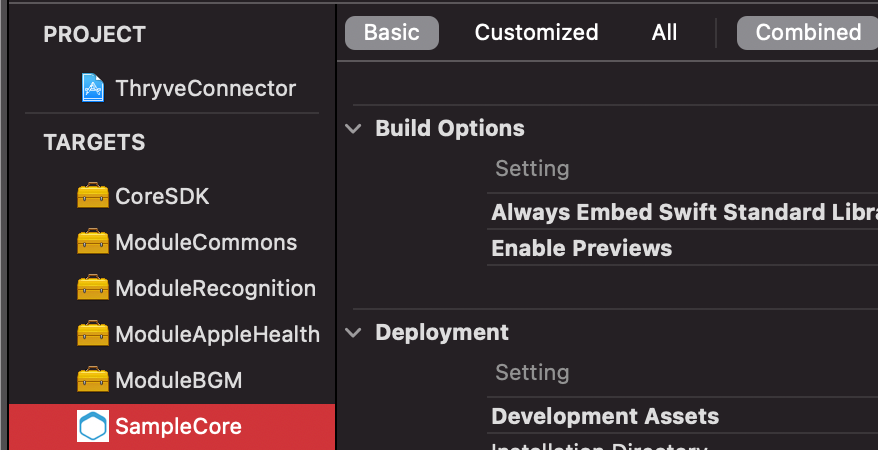Select the Development Assets setting row
Viewport: 878px width, 450px height.
point(605,416)
